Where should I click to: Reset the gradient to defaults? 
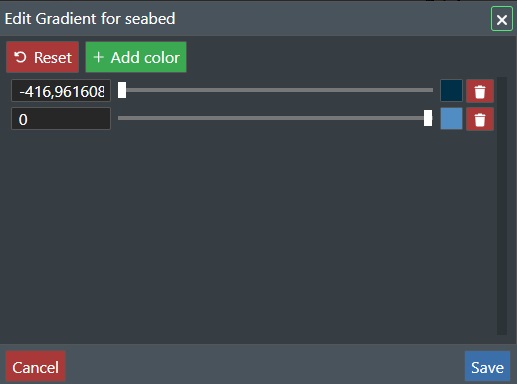pos(42,57)
